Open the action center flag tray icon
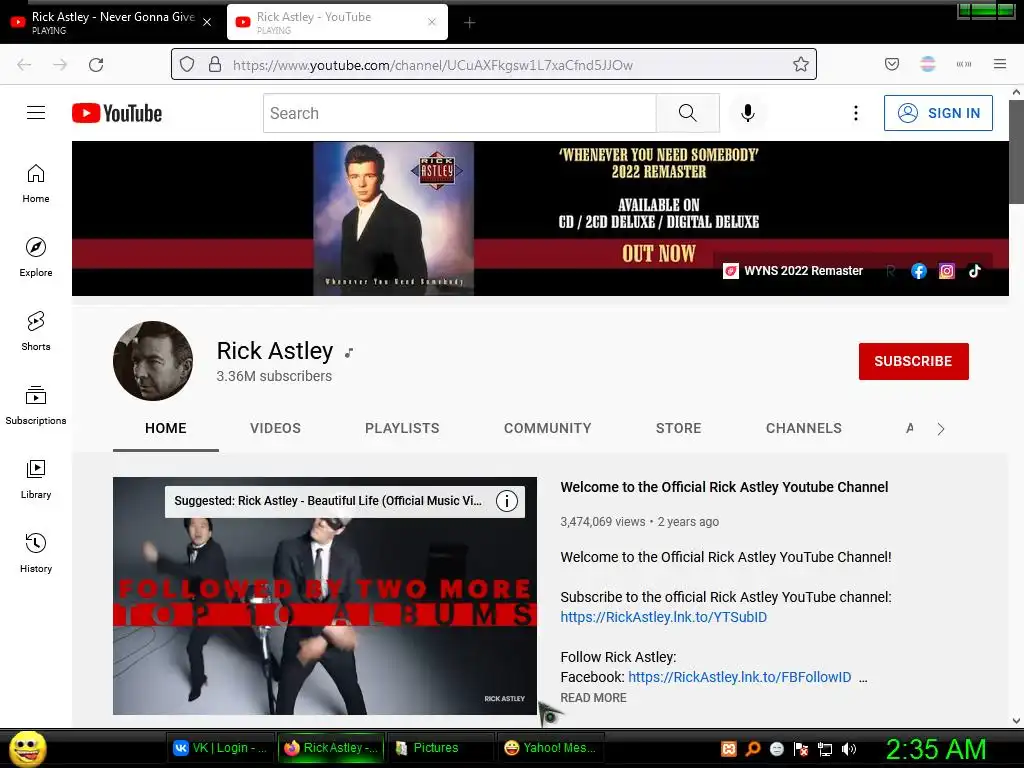Image resolution: width=1024 pixels, height=768 pixels. [x=801, y=749]
